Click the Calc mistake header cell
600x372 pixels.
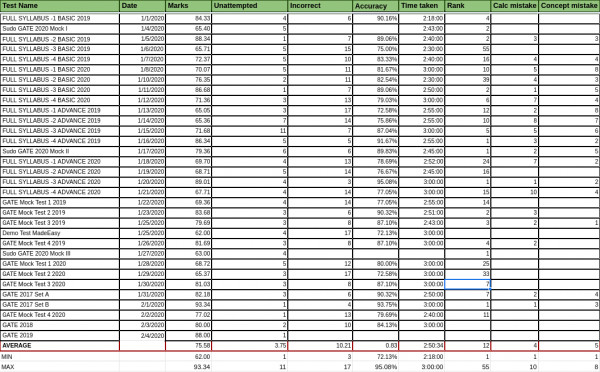pyautogui.click(x=514, y=6)
